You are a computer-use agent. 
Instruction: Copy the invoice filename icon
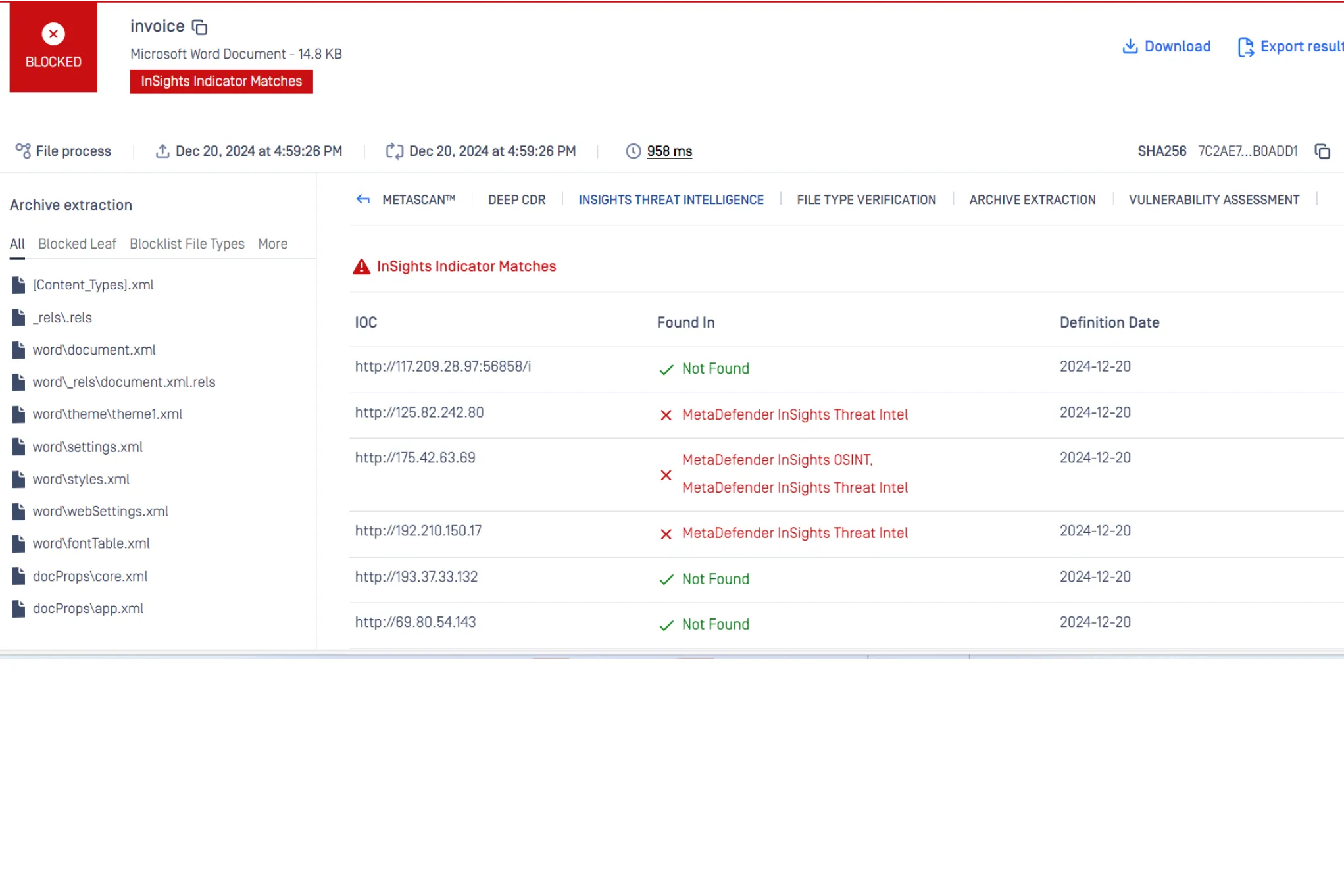(x=199, y=27)
